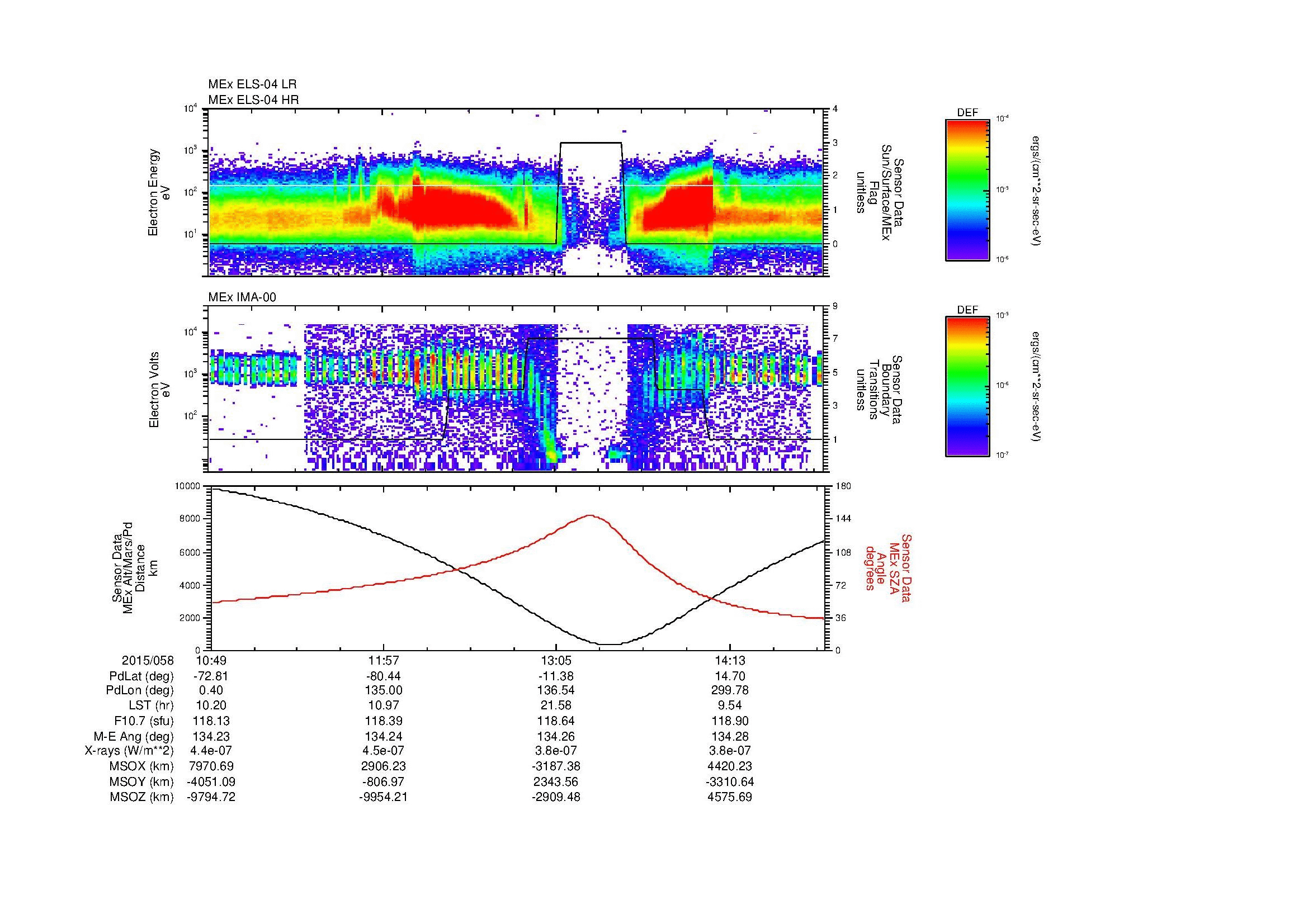This screenshot has height=924, width=1308.
Task: Click the top plot's 'Sun/Surface/MEx Flag' label
Action: tap(879, 192)
